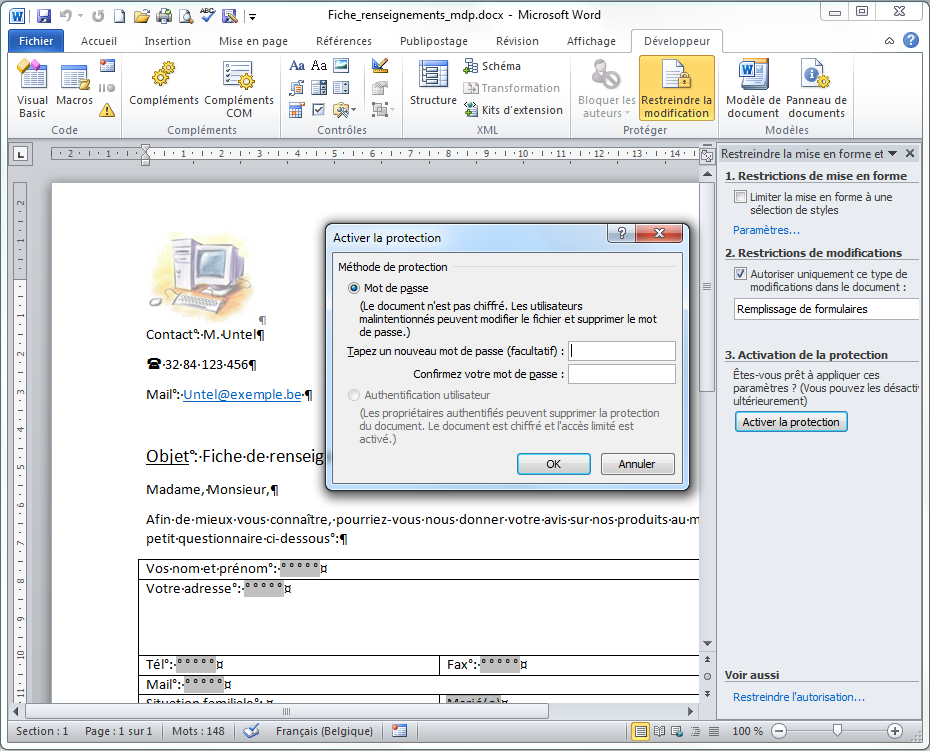
Task: Click the quick print icon
Action: coord(164,16)
